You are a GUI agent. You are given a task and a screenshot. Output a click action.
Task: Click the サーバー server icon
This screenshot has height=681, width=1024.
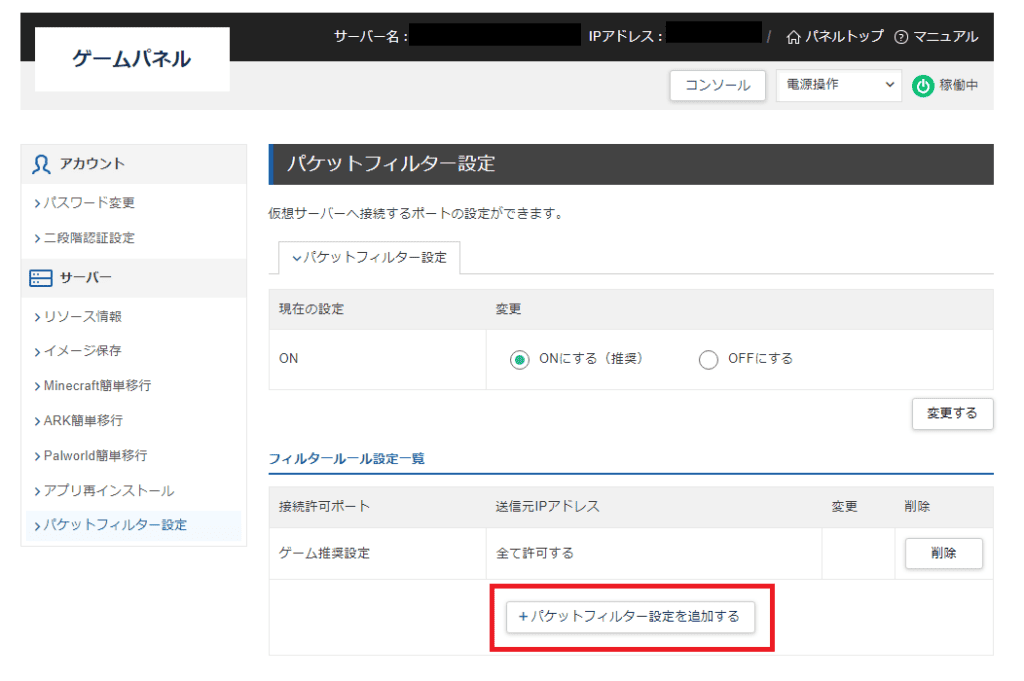[40, 278]
